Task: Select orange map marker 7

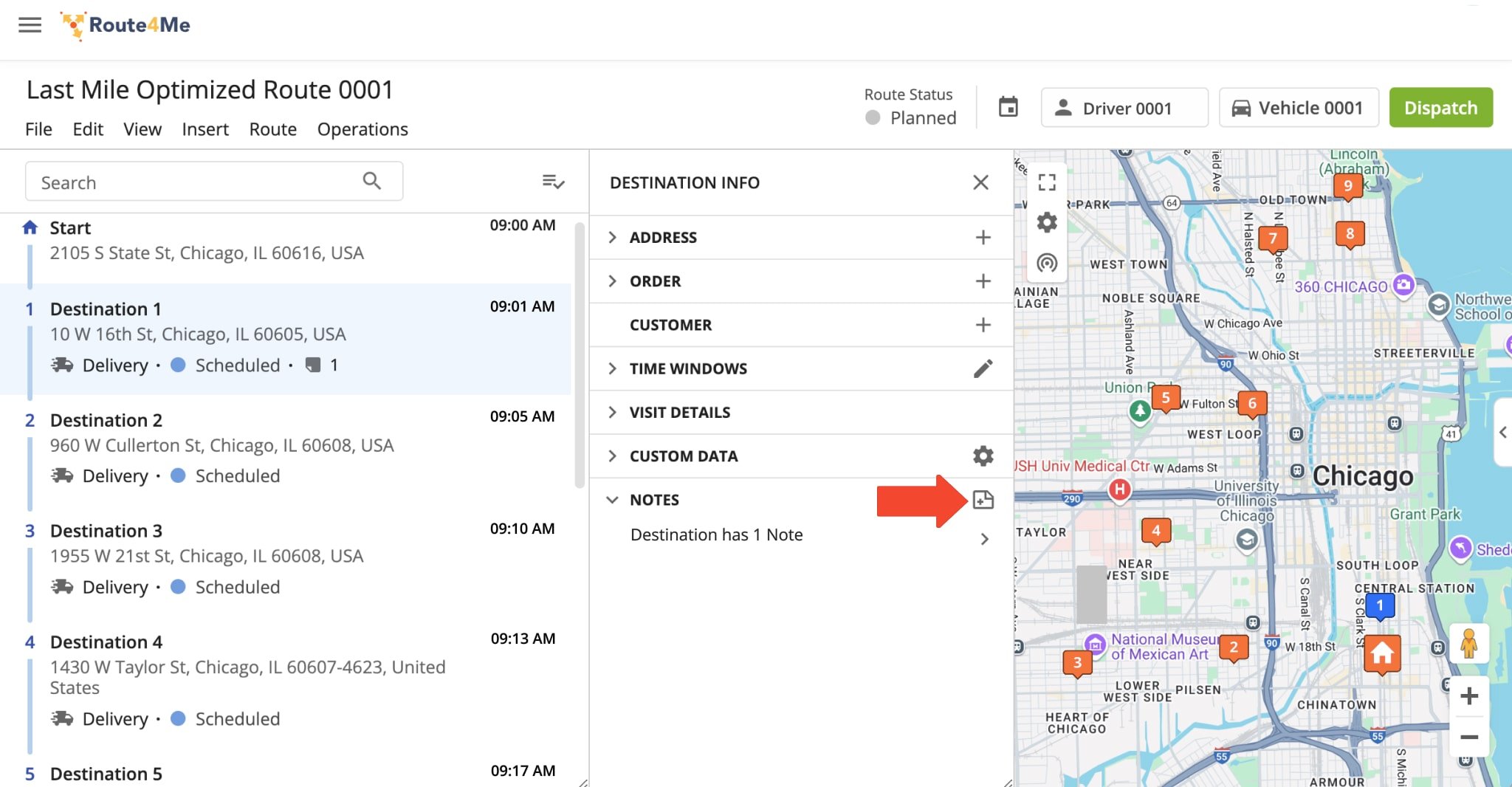Action: tap(1273, 239)
